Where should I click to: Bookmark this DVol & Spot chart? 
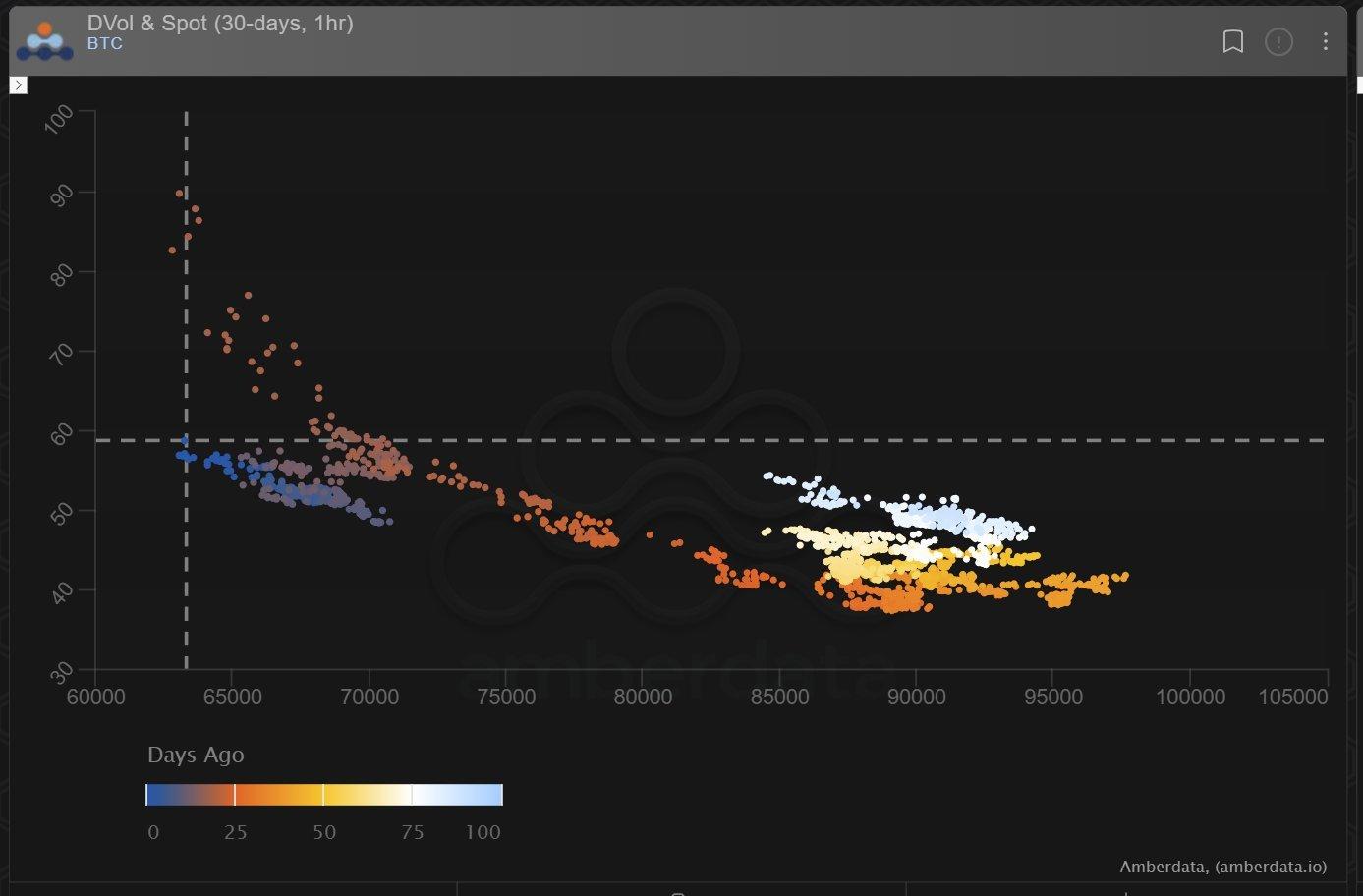(x=1232, y=41)
